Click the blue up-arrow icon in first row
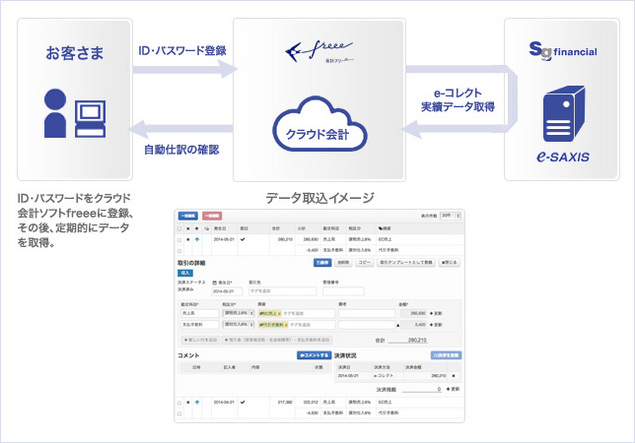This screenshot has height=443, width=635. [x=198, y=240]
